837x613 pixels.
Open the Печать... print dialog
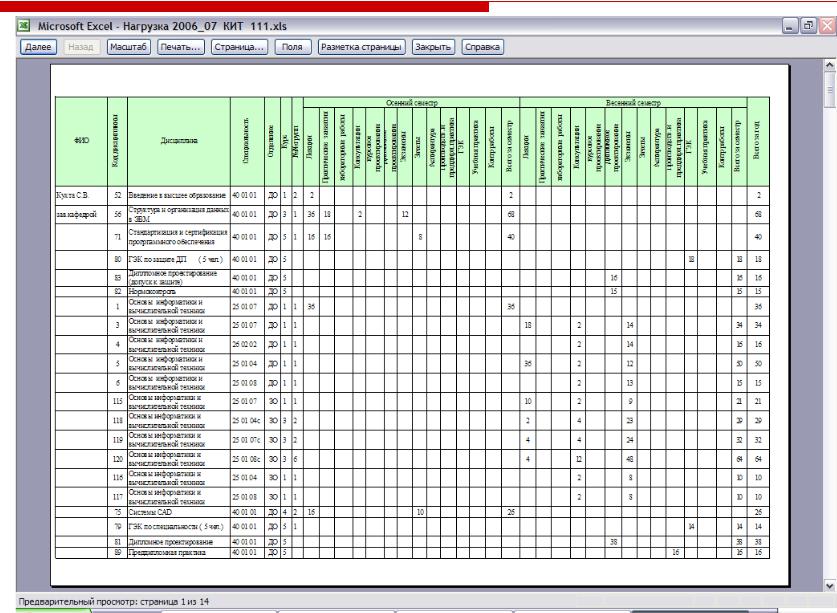180,47
